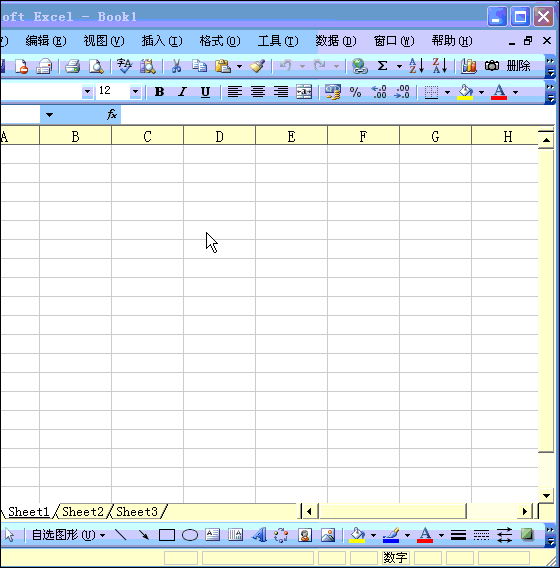Sort ascending with the A-Z icon
Viewport: 560px width, 568px height.
(x=417, y=66)
